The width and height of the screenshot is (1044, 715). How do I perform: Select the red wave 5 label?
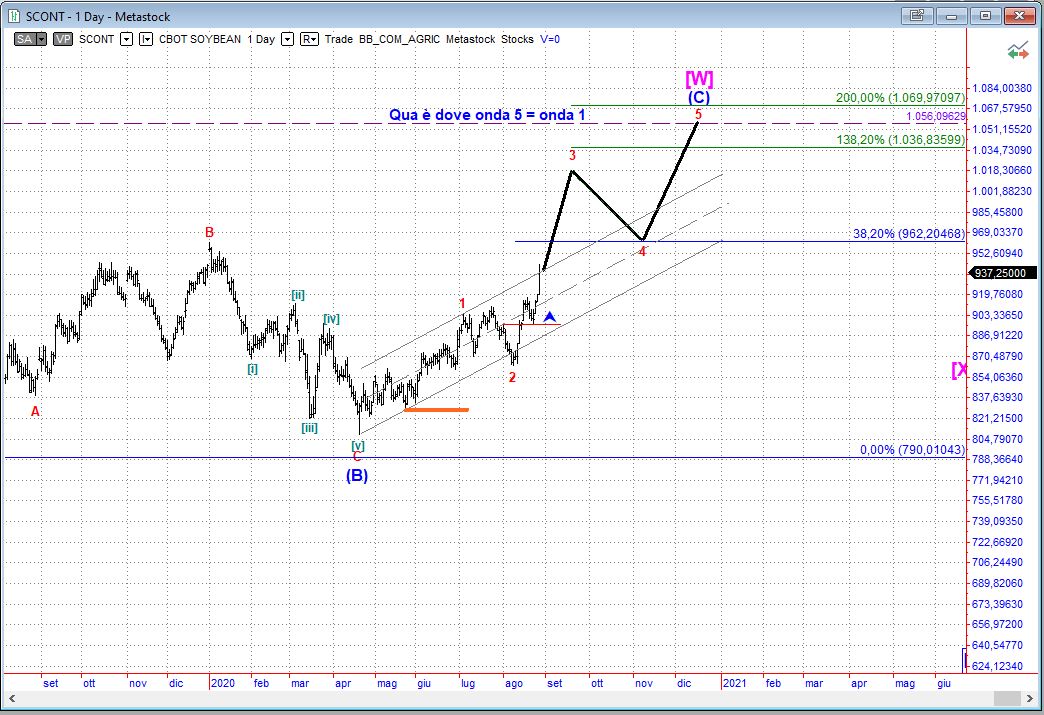pyautogui.click(x=698, y=115)
